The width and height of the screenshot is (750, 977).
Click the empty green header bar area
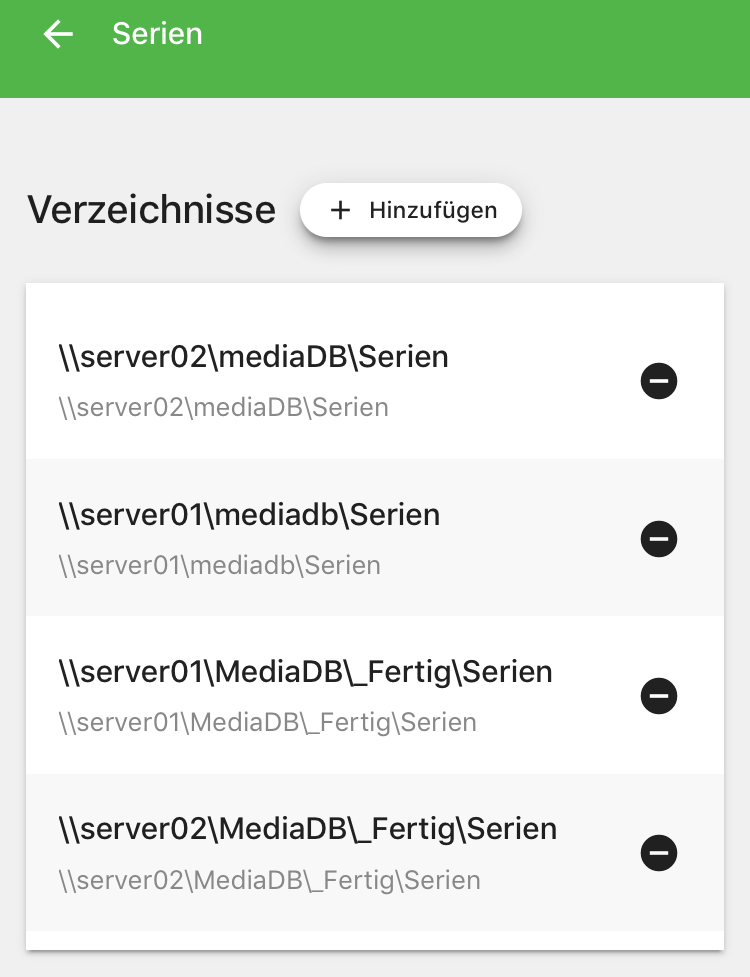(x=473, y=49)
